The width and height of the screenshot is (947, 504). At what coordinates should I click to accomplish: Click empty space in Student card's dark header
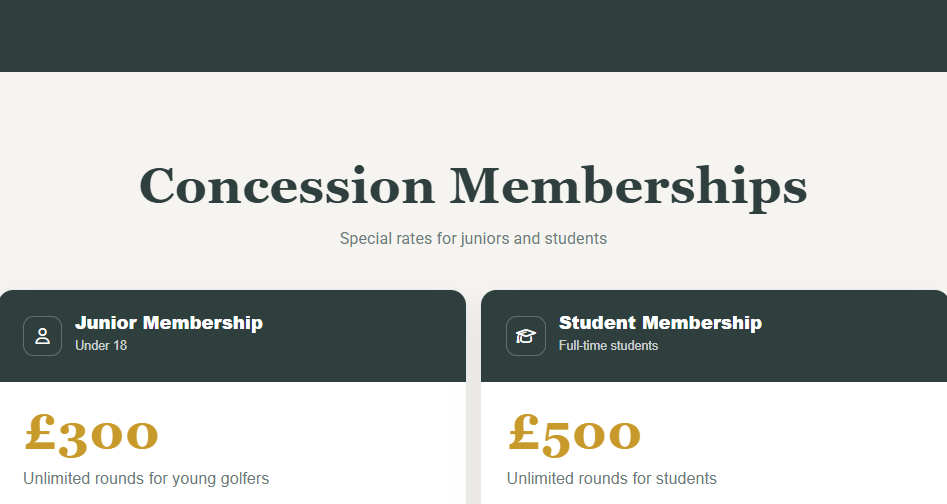[x=850, y=336]
